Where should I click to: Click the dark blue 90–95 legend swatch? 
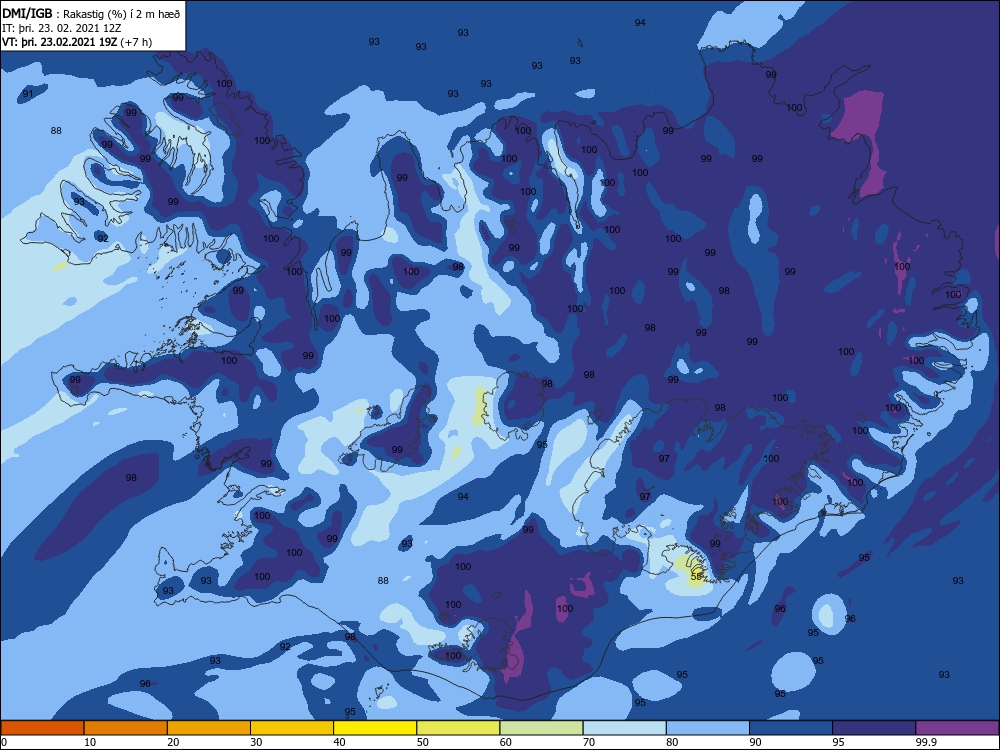tap(791, 728)
